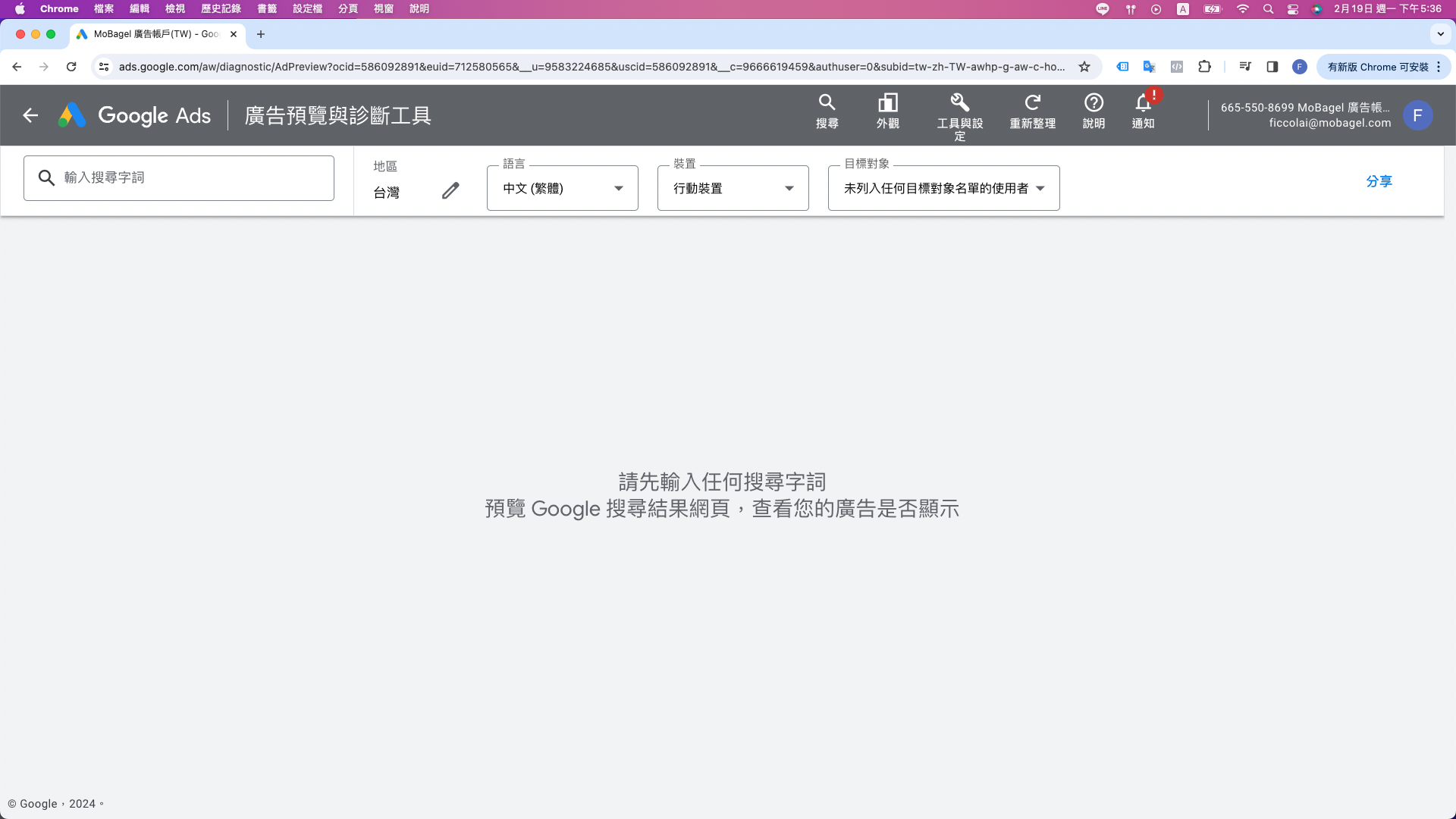Open the macOS Control Center icon
This screenshot has width=1456, height=819.
pyautogui.click(x=1293, y=9)
